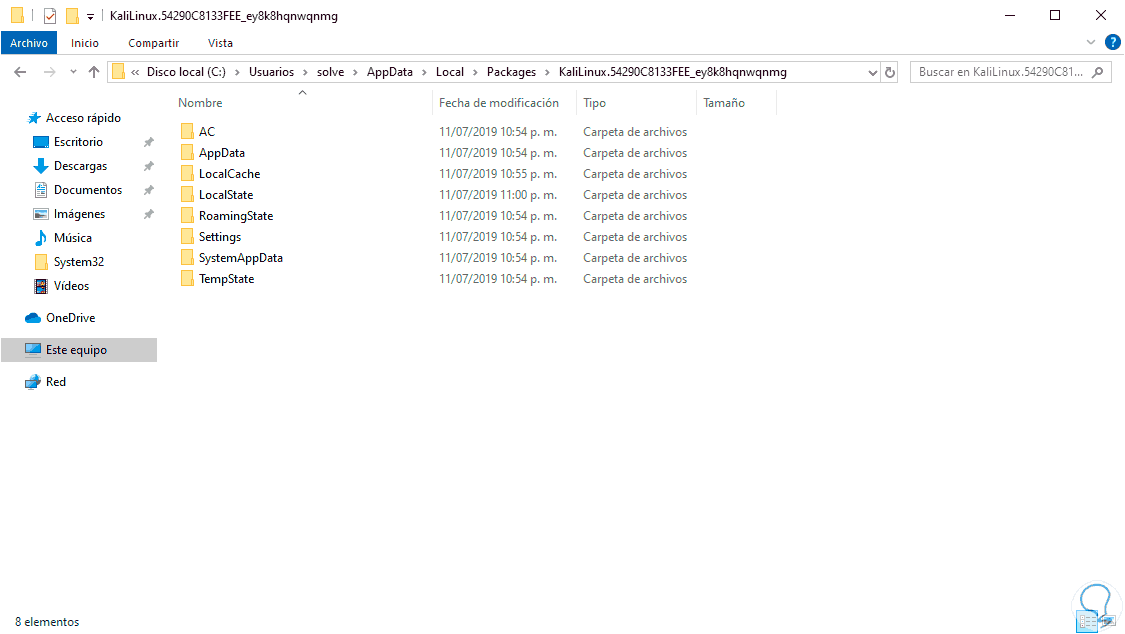The width and height of the screenshot is (1125, 634).
Task: Switch to the Vista ribbon tab
Action: pyautogui.click(x=220, y=43)
